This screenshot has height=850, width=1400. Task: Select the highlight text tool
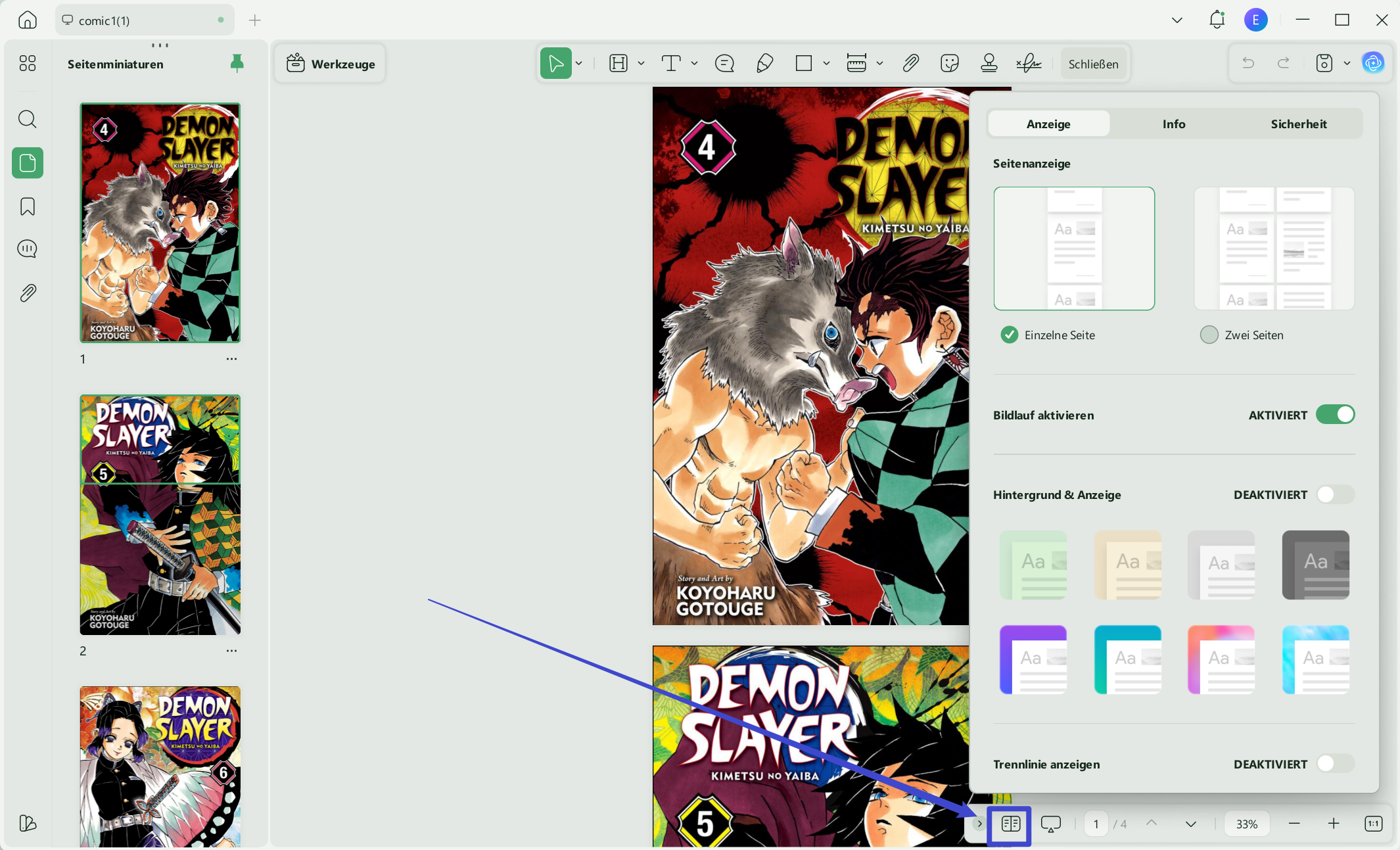(x=618, y=63)
